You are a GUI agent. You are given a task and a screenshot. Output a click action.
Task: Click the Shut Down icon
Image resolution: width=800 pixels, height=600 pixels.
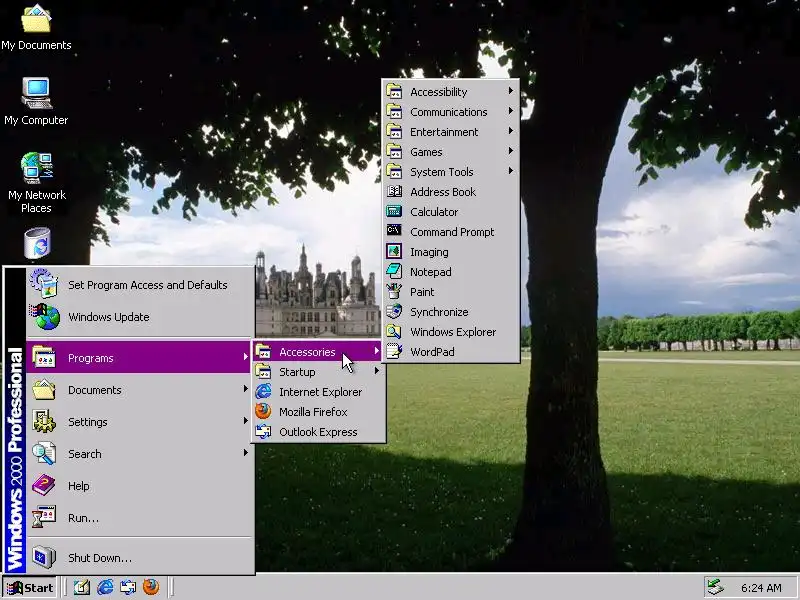pyautogui.click(x=44, y=557)
